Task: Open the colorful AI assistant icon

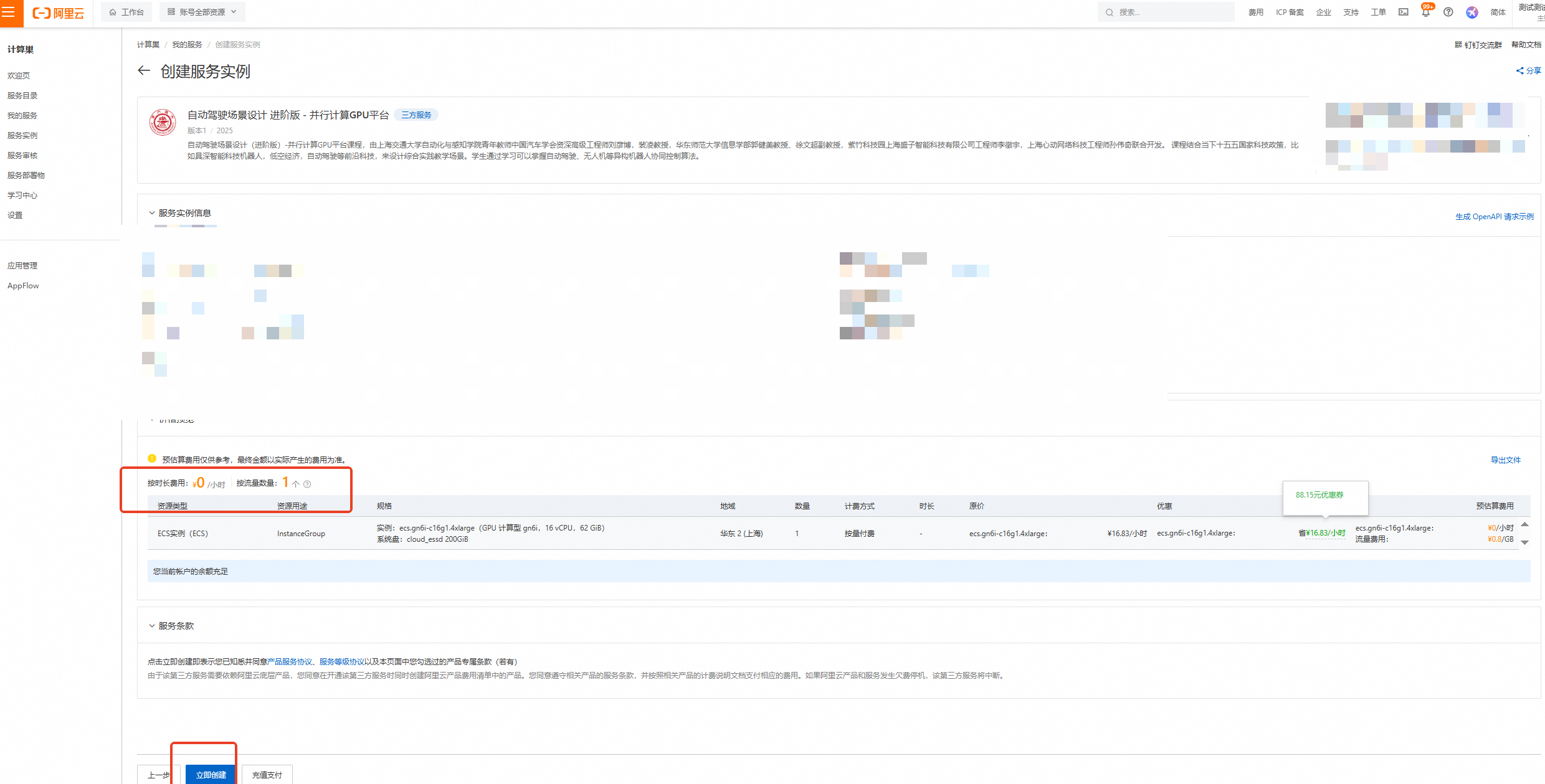Action: pos(1471,12)
